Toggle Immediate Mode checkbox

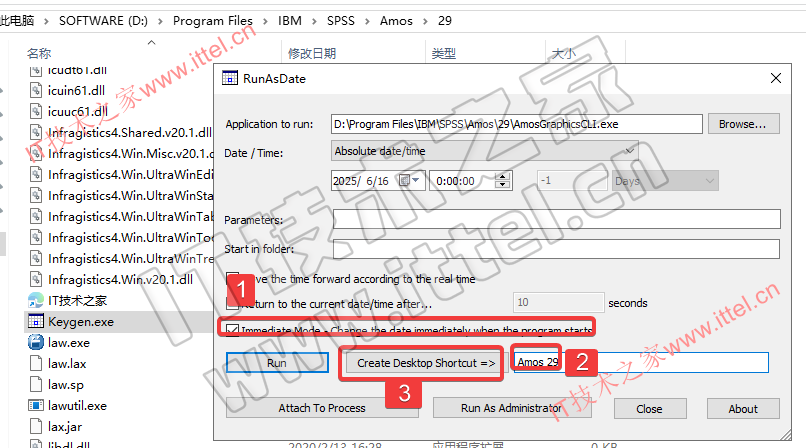232,329
